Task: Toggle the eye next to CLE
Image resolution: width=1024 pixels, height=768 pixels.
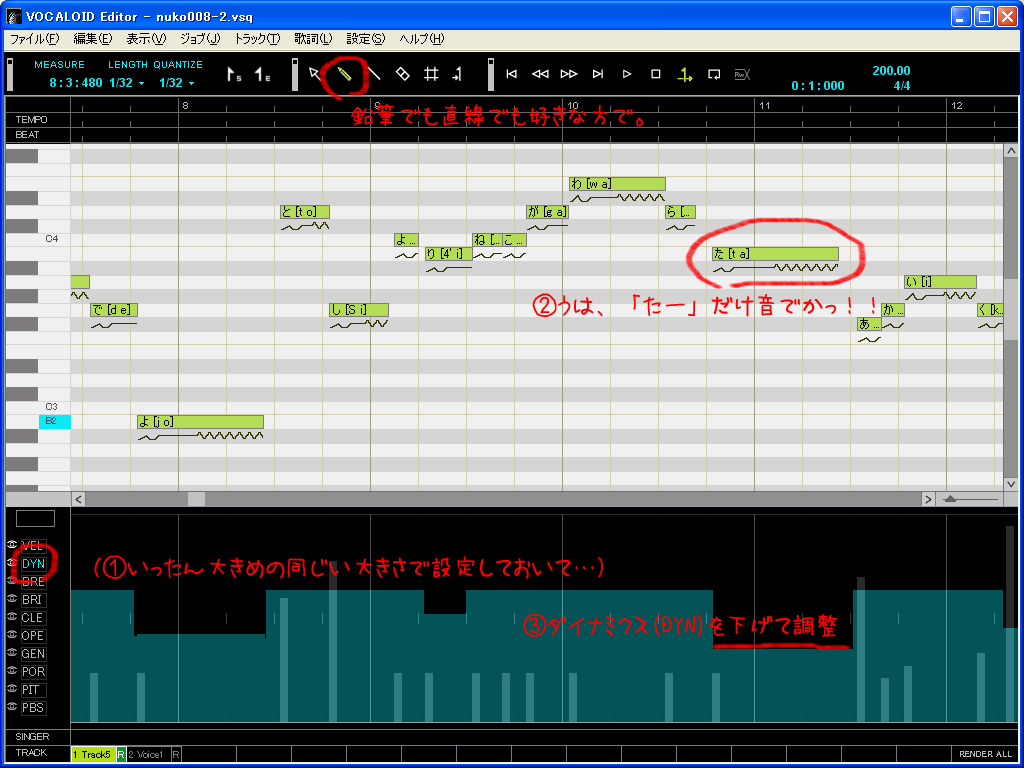Action: click(x=12, y=617)
